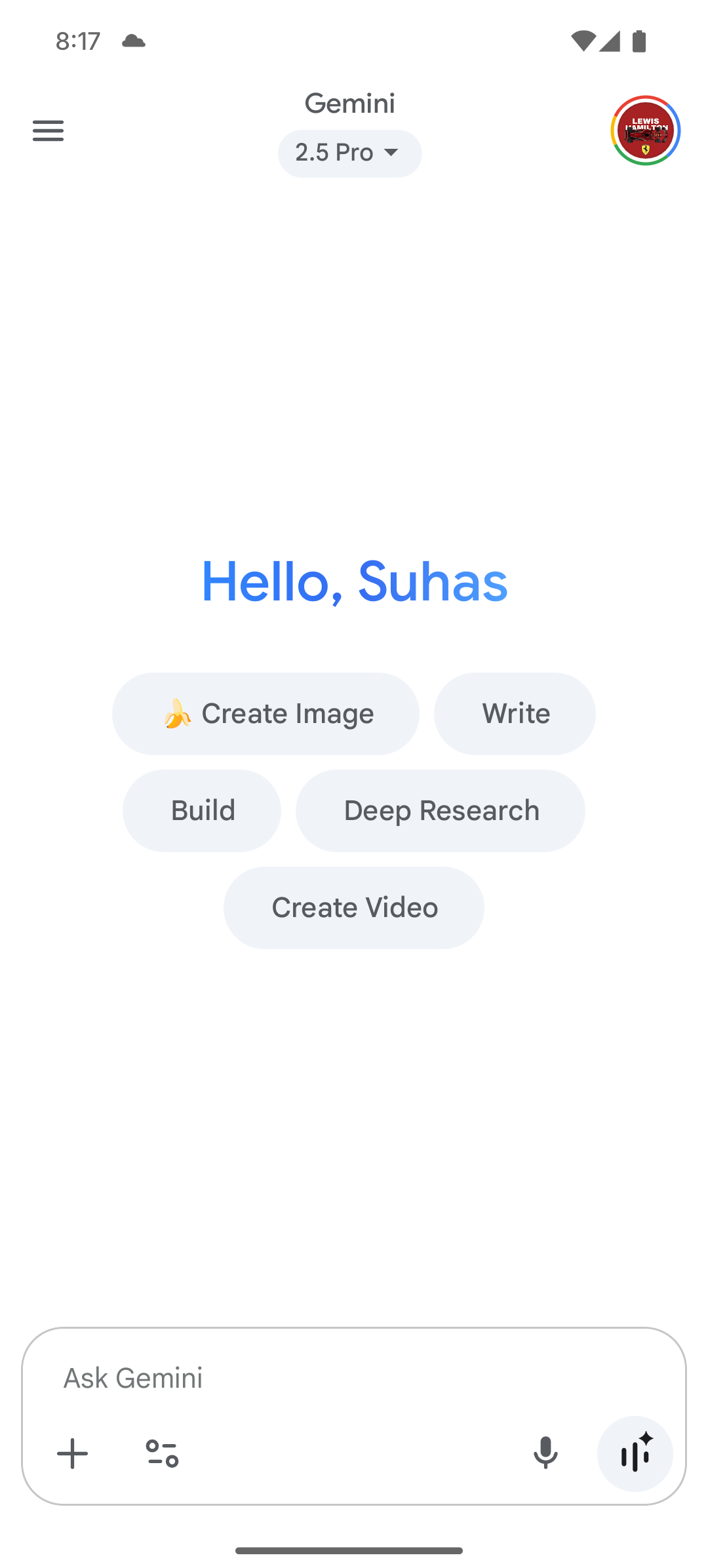
Task: Click the dropdown arrow beside 2.5 Pro
Action: tap(391, 153)
